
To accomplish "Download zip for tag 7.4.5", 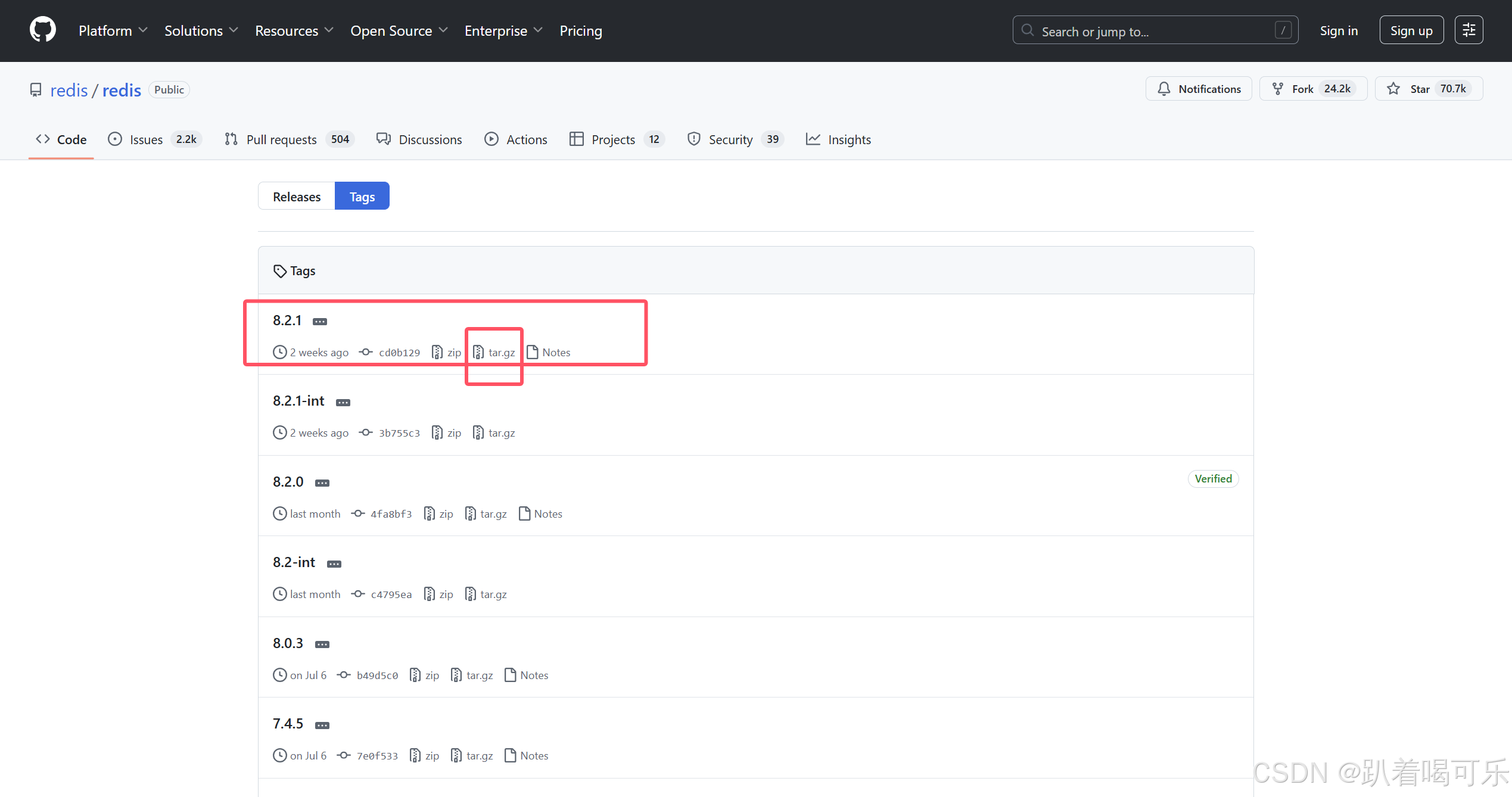I will [x=425, y=755].
